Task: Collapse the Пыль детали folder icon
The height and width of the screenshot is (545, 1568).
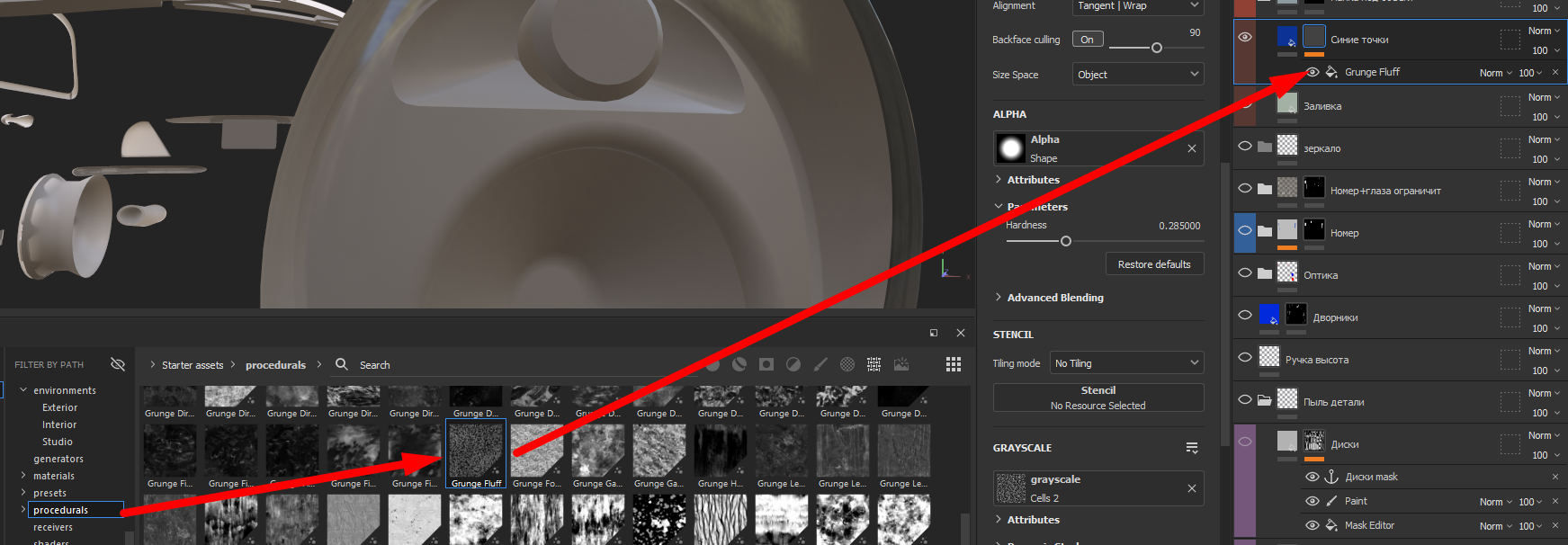Action: coord(1265,400)
